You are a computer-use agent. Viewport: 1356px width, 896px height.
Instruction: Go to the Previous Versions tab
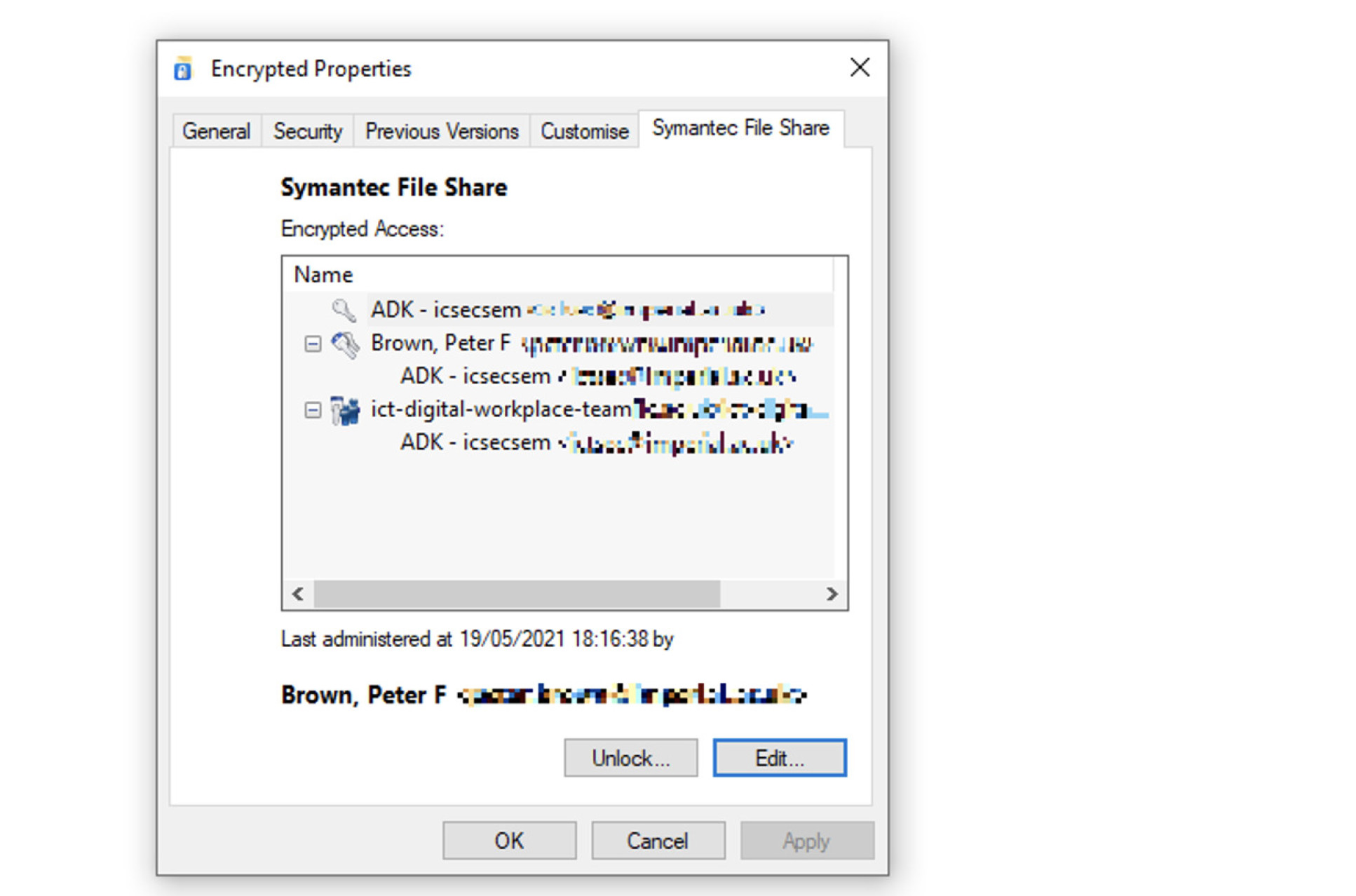442,131
